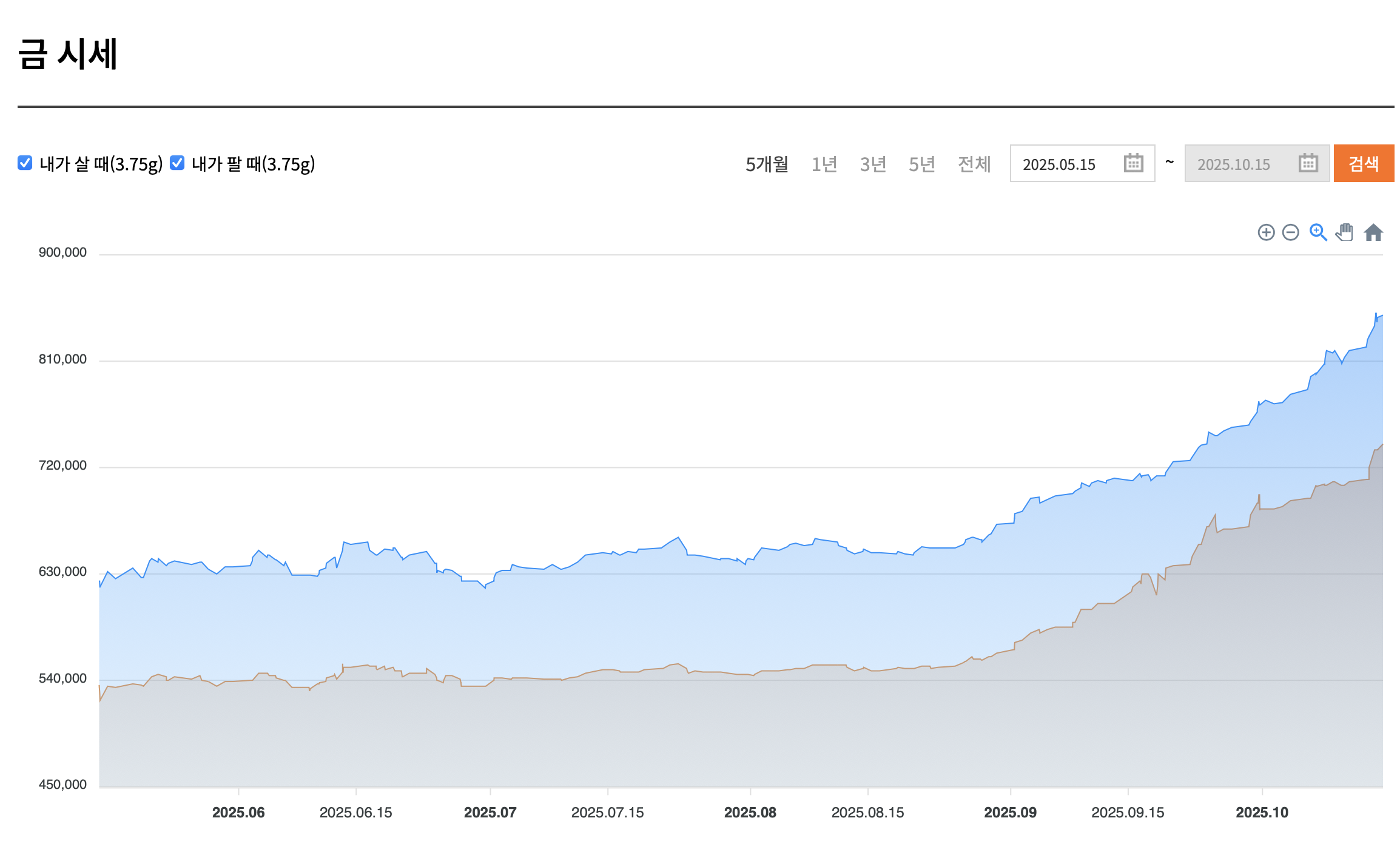The width and height of the screenshot is (1400, 852).
Task: Click the 내가 살 때(3.75g) label text
Action: 101,164
